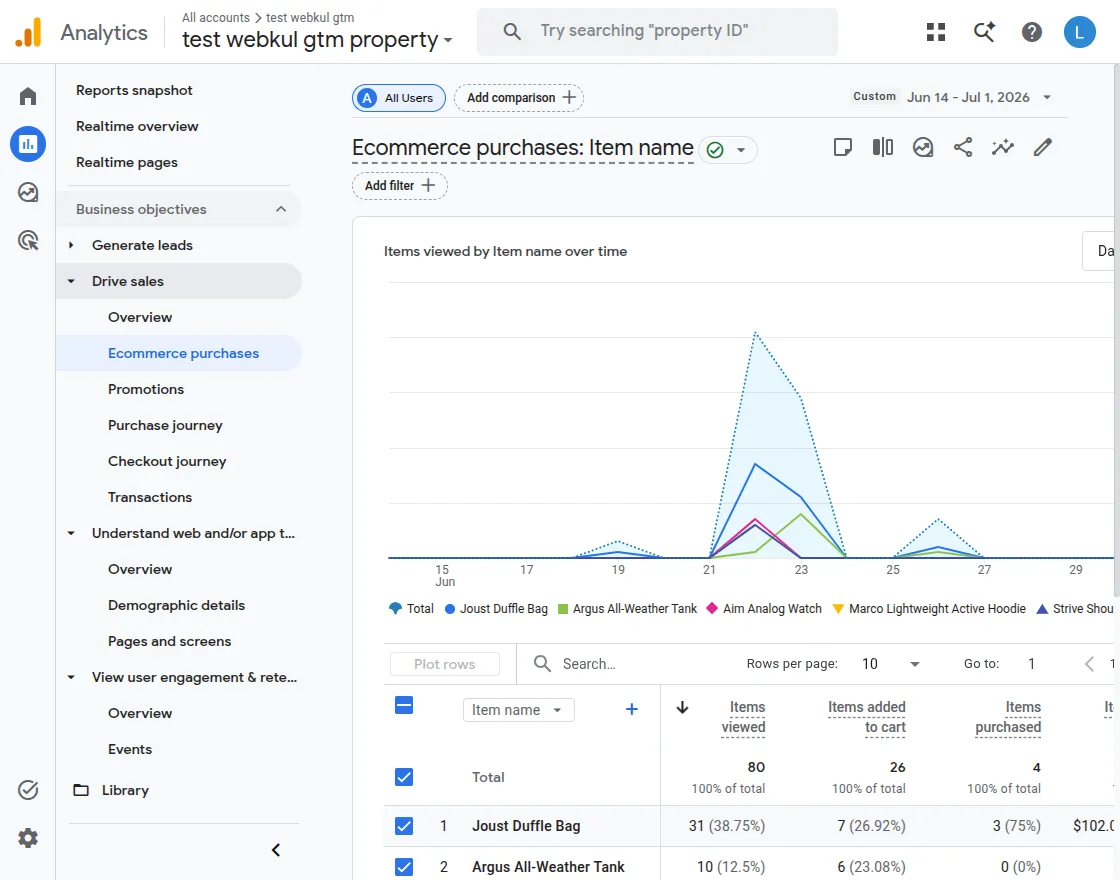Collapse the Drive sales topic
This screenshot has height=880, width=1120.
click(x=71, y=281)
